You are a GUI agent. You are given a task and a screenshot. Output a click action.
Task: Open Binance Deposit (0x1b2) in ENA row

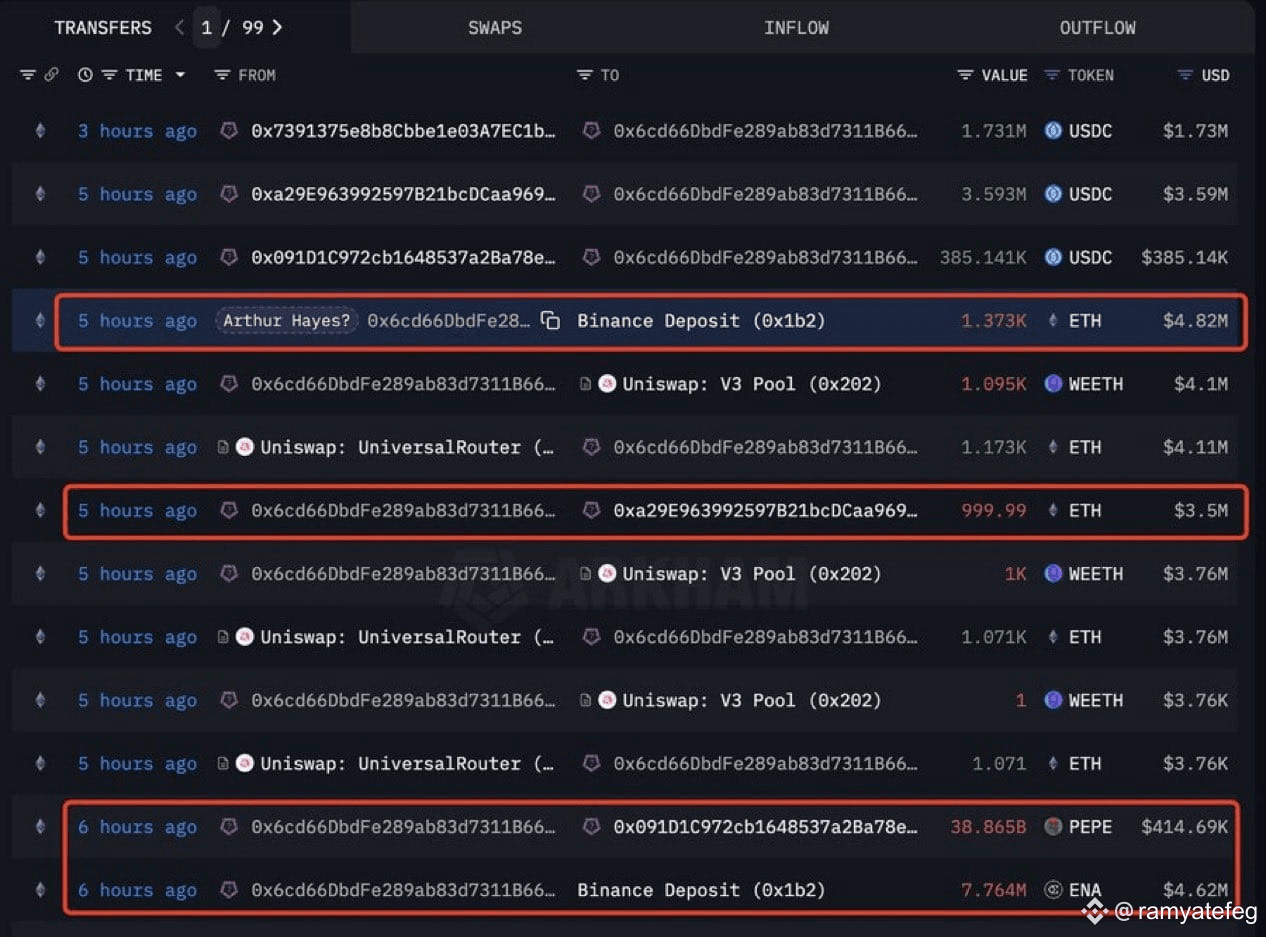click(701, 890)
